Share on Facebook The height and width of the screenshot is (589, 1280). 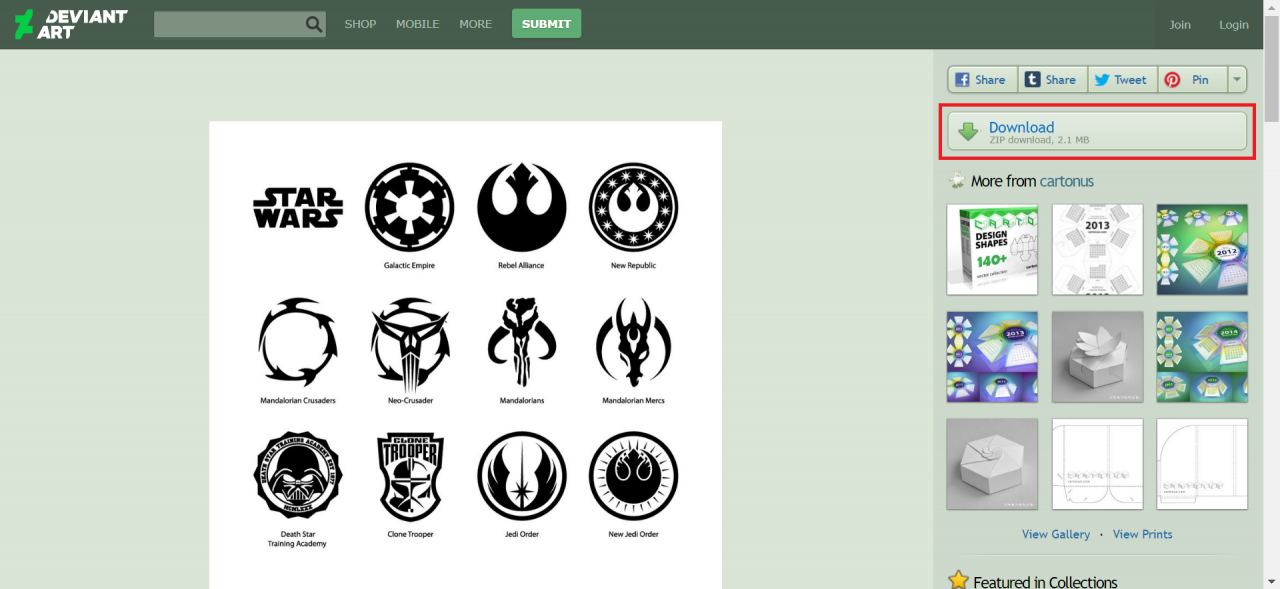pyautogui.click(x=982, y=80)
